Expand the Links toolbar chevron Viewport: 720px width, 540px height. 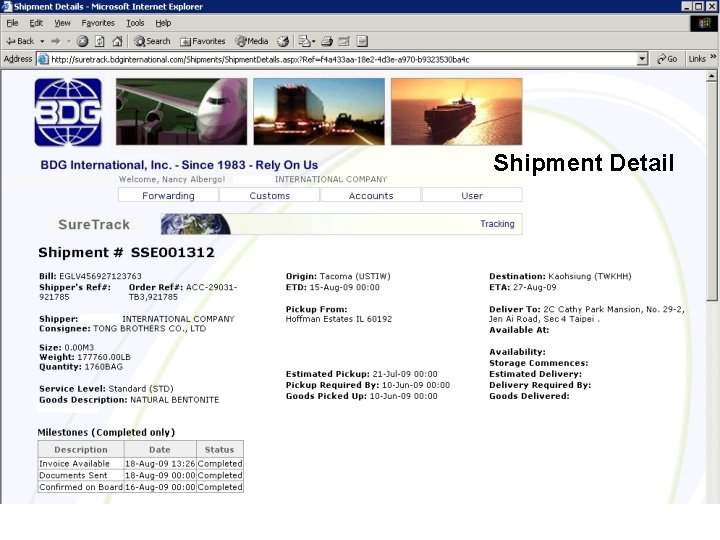coord(713,57)
